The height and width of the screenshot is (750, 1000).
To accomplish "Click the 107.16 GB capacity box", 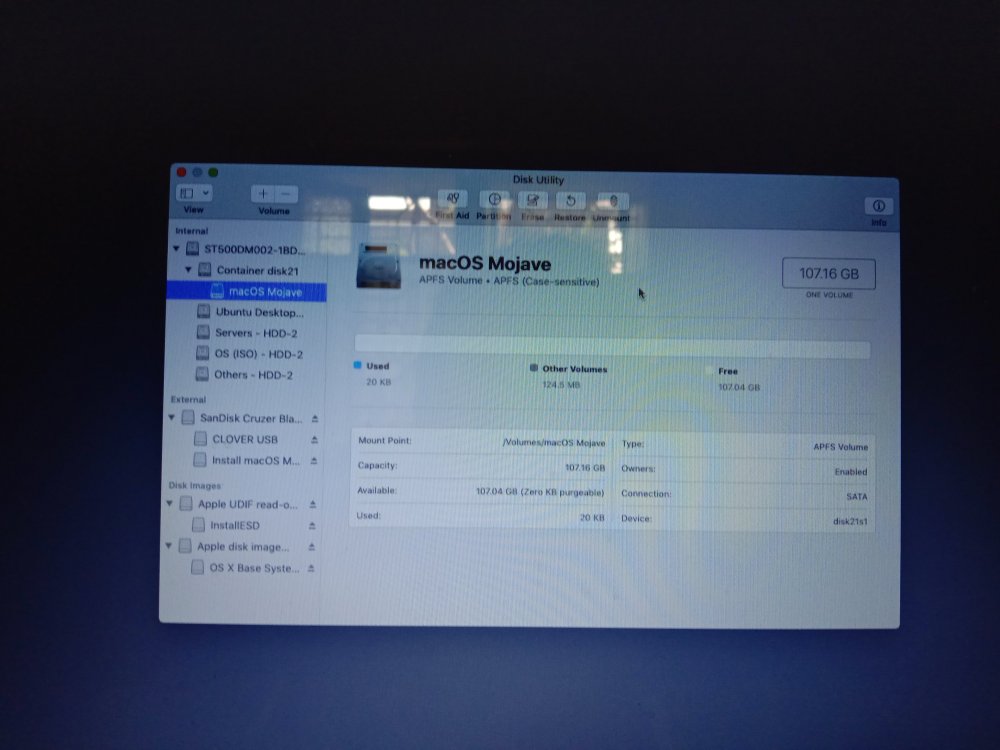I will [828, 274].
